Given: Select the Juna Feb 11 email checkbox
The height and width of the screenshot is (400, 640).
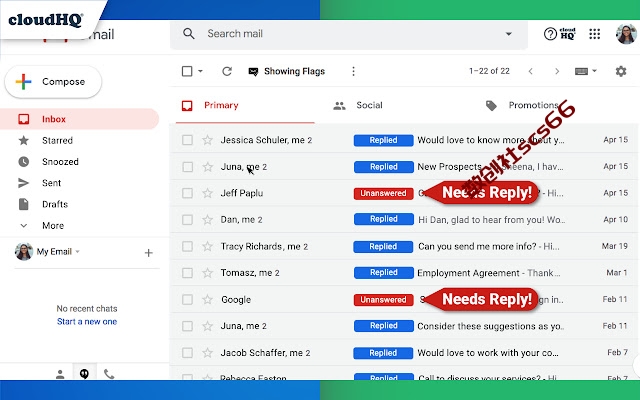Looking at the screenshot, I should [x=187, y=326].
